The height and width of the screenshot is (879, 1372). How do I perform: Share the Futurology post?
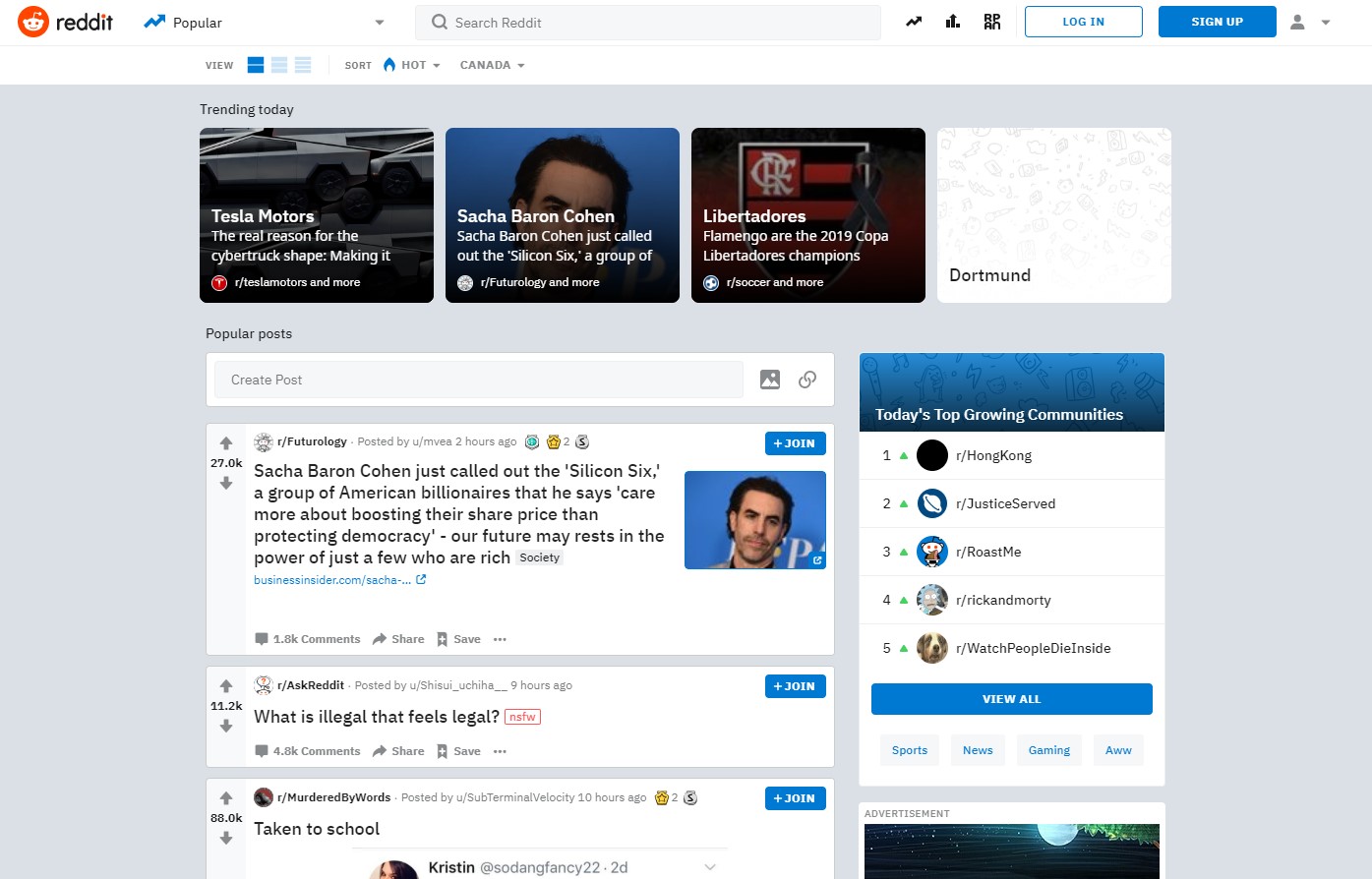pyautogui.click(x=398, y=639)
